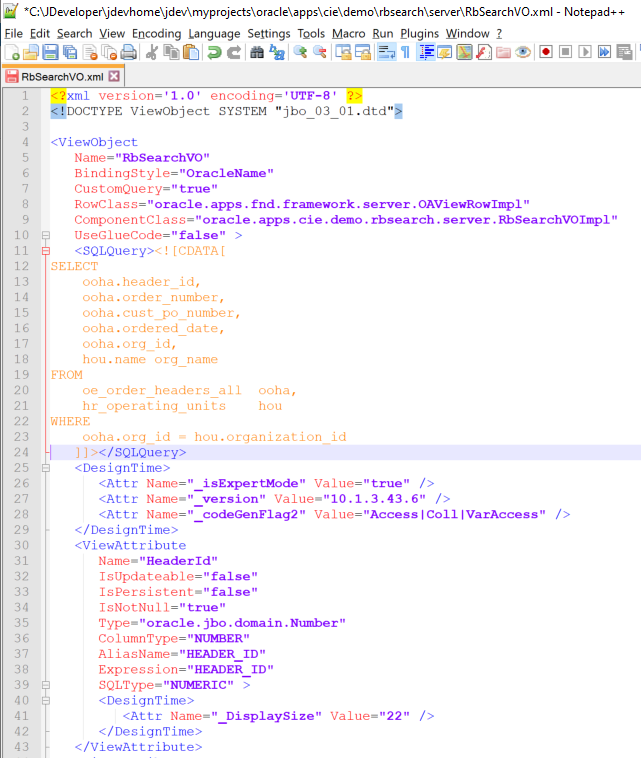Cut the selection with the scissors icon
Image resolution: width=641 pixels, height=758 pixels.
coord(152,52)
